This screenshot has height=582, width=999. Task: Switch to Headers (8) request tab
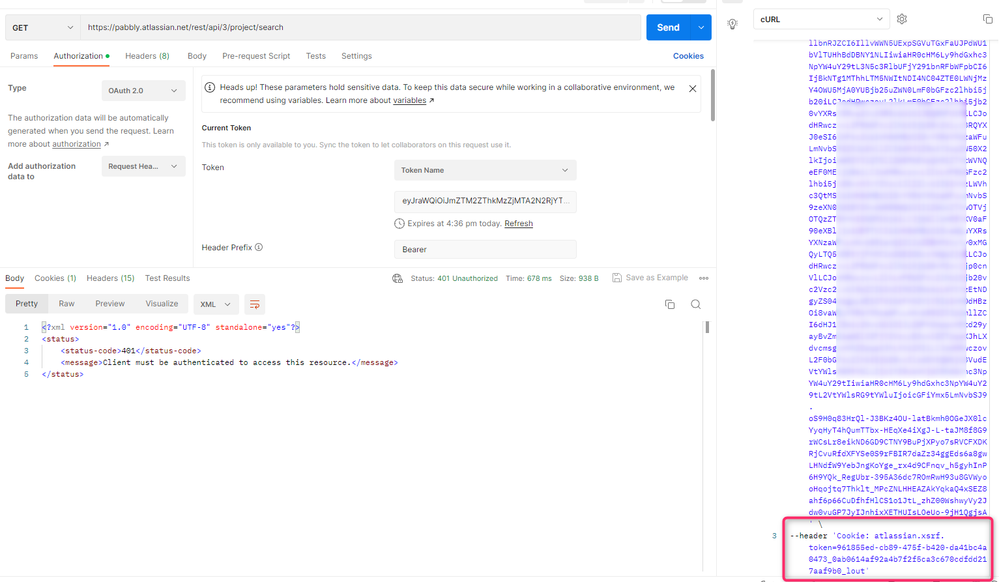[x=147, y=56]
